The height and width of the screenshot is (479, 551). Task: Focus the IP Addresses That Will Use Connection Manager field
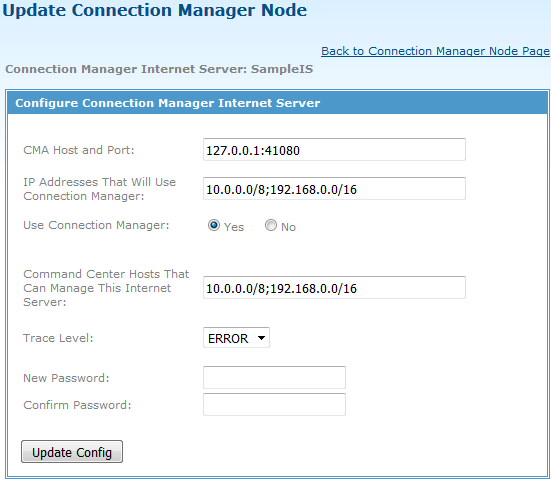[334, 189]
